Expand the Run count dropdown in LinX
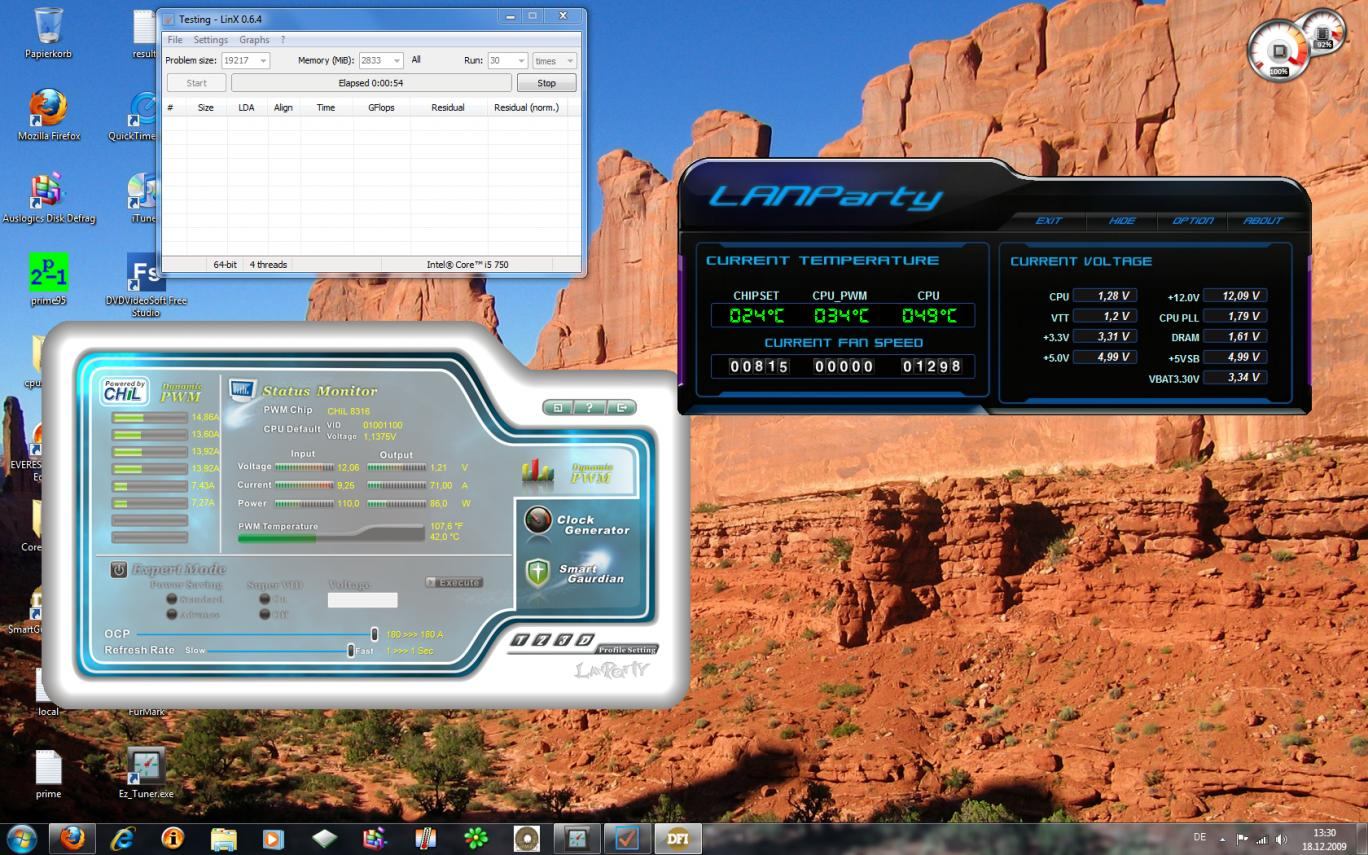The height and width of the screenshot is (855, 1368). [521, 61]
